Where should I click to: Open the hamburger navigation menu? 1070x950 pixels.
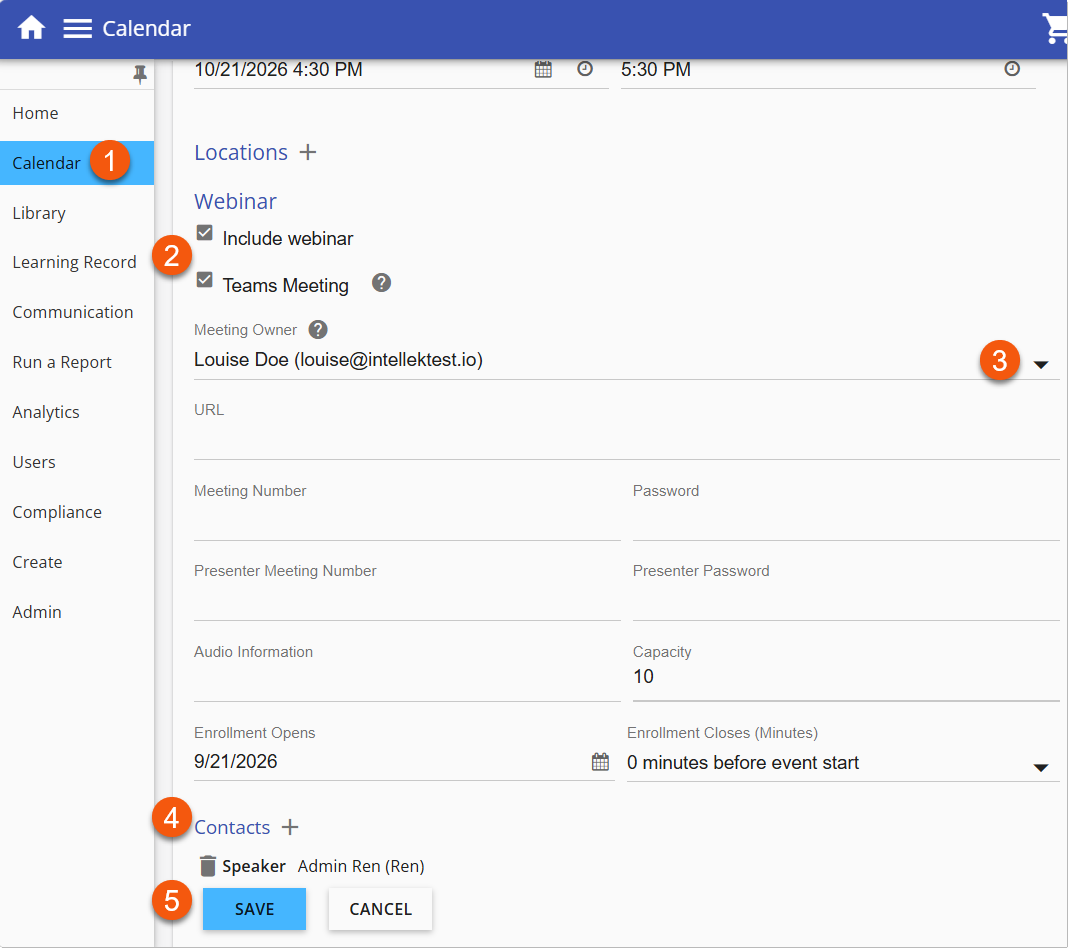[x=77, y=29]
